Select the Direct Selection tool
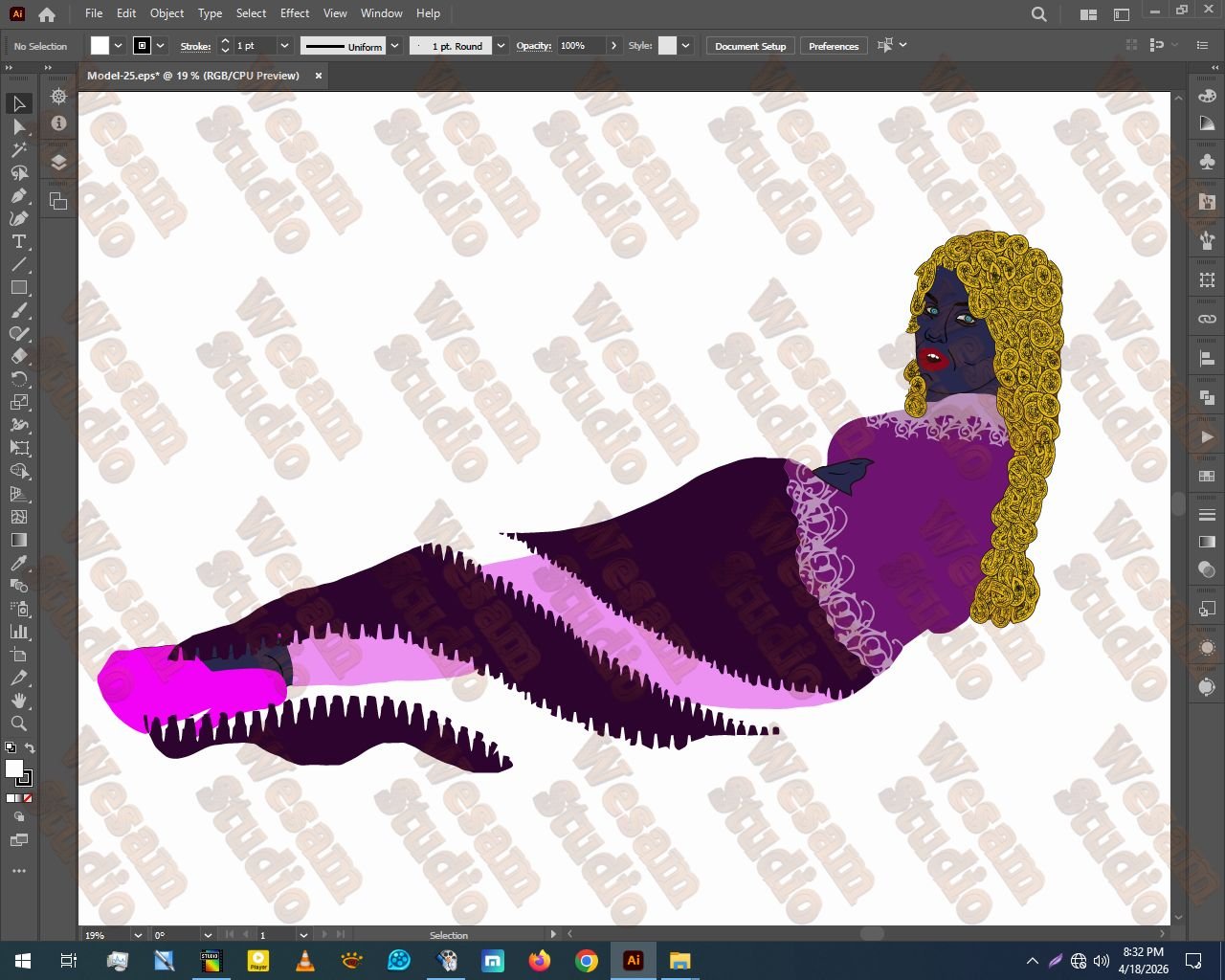 (x=18, y=126)
